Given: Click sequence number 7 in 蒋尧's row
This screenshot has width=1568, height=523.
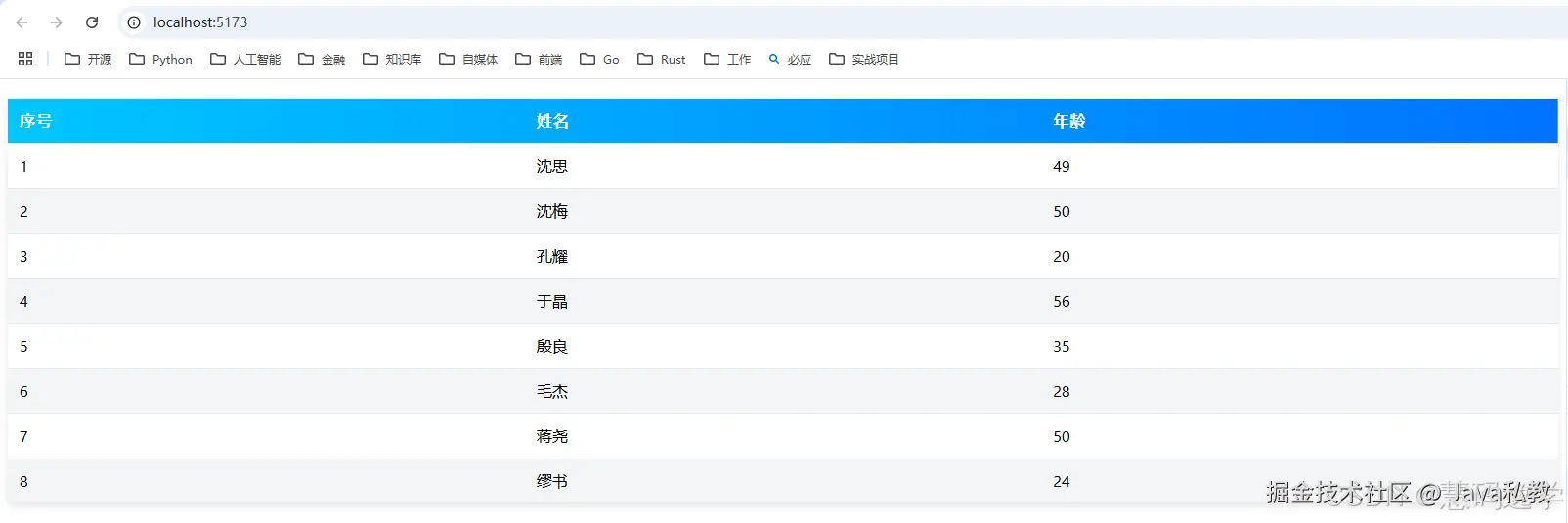Looking at the screenshot, I should tap(23, 437).
